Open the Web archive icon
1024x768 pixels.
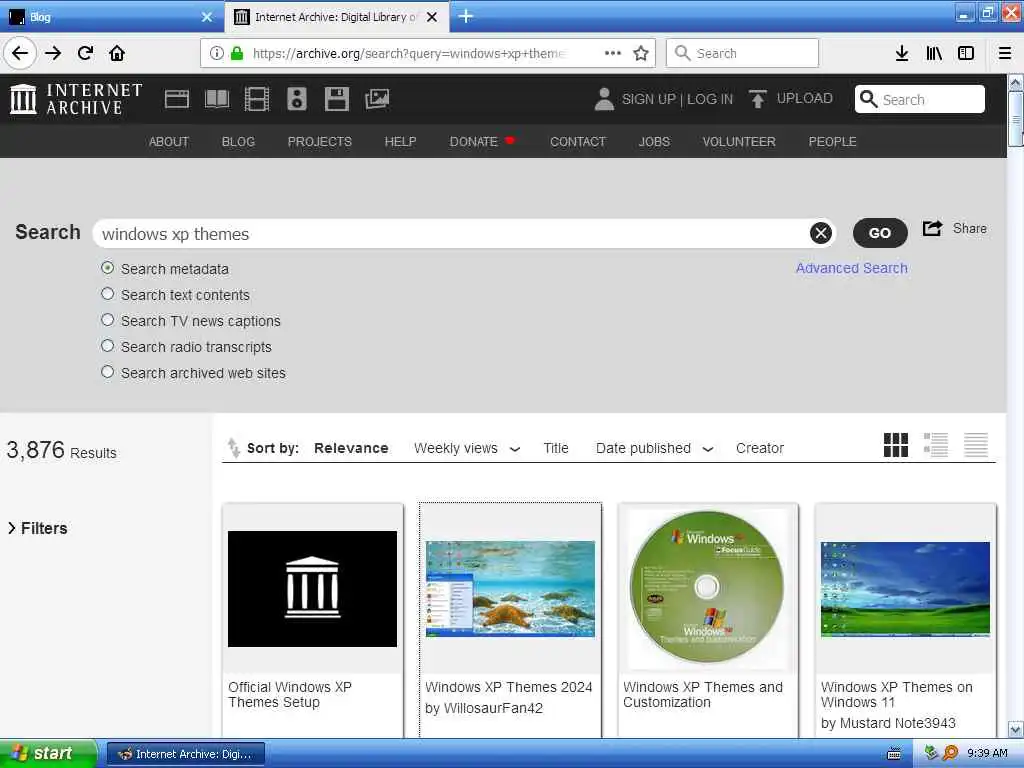tap(177, 99)
